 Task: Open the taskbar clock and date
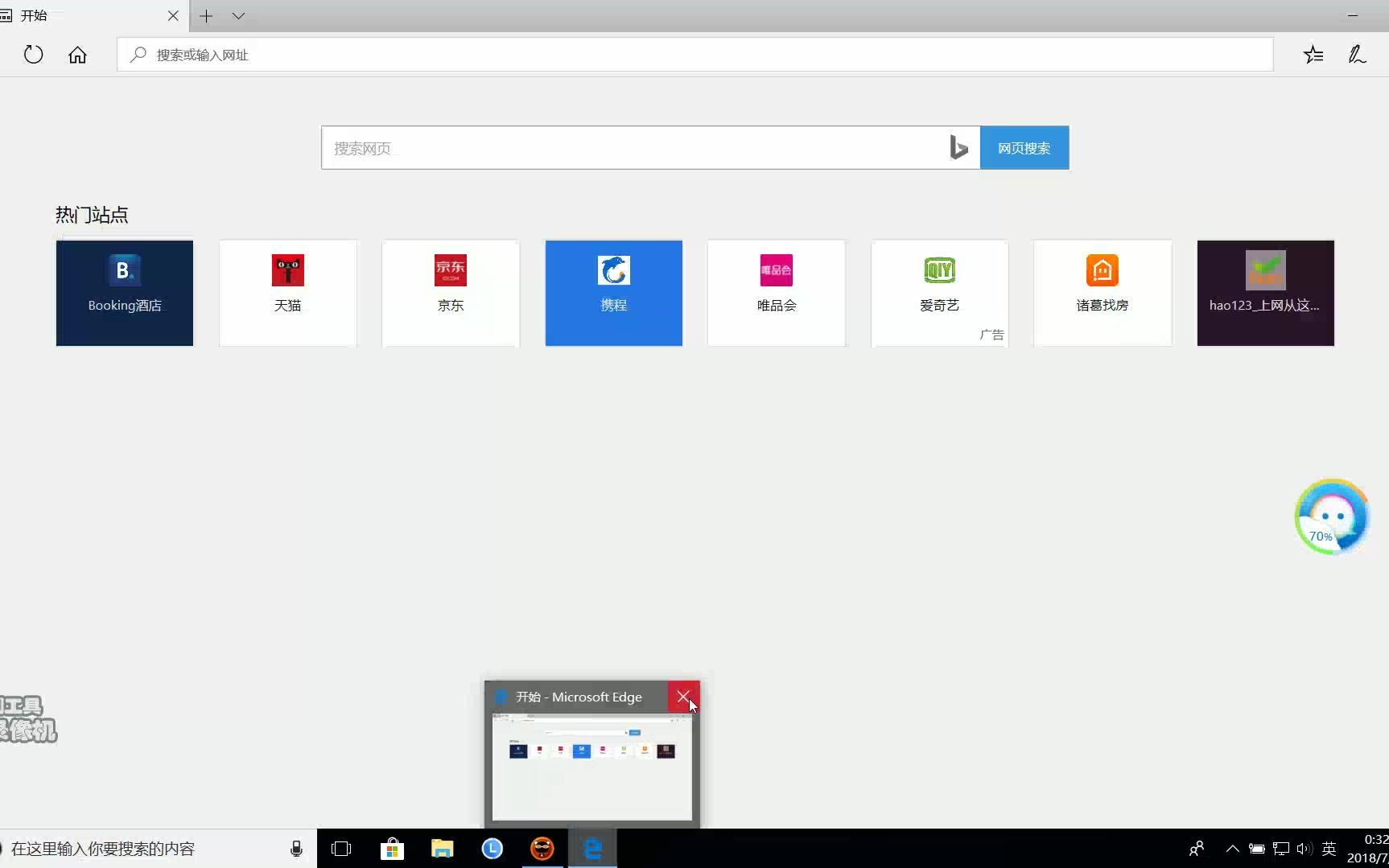[x=1368, y=849]
